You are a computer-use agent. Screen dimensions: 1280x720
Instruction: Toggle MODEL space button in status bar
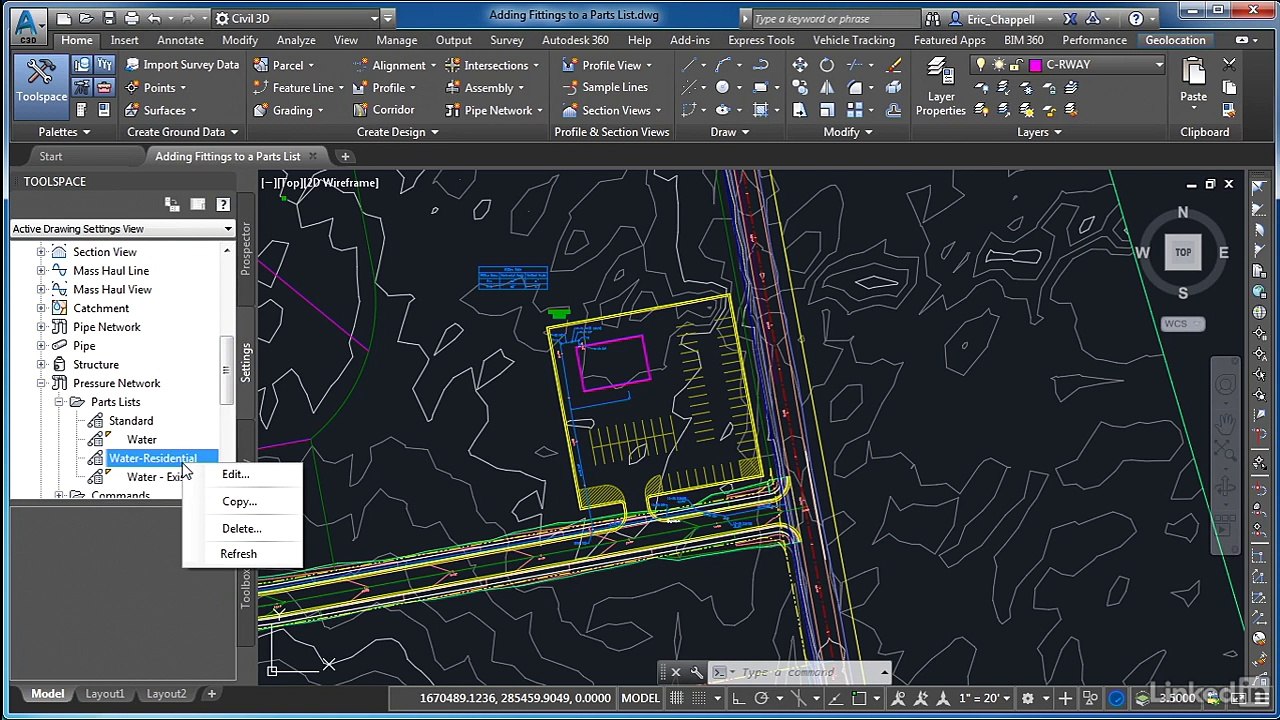pos(640,698)
